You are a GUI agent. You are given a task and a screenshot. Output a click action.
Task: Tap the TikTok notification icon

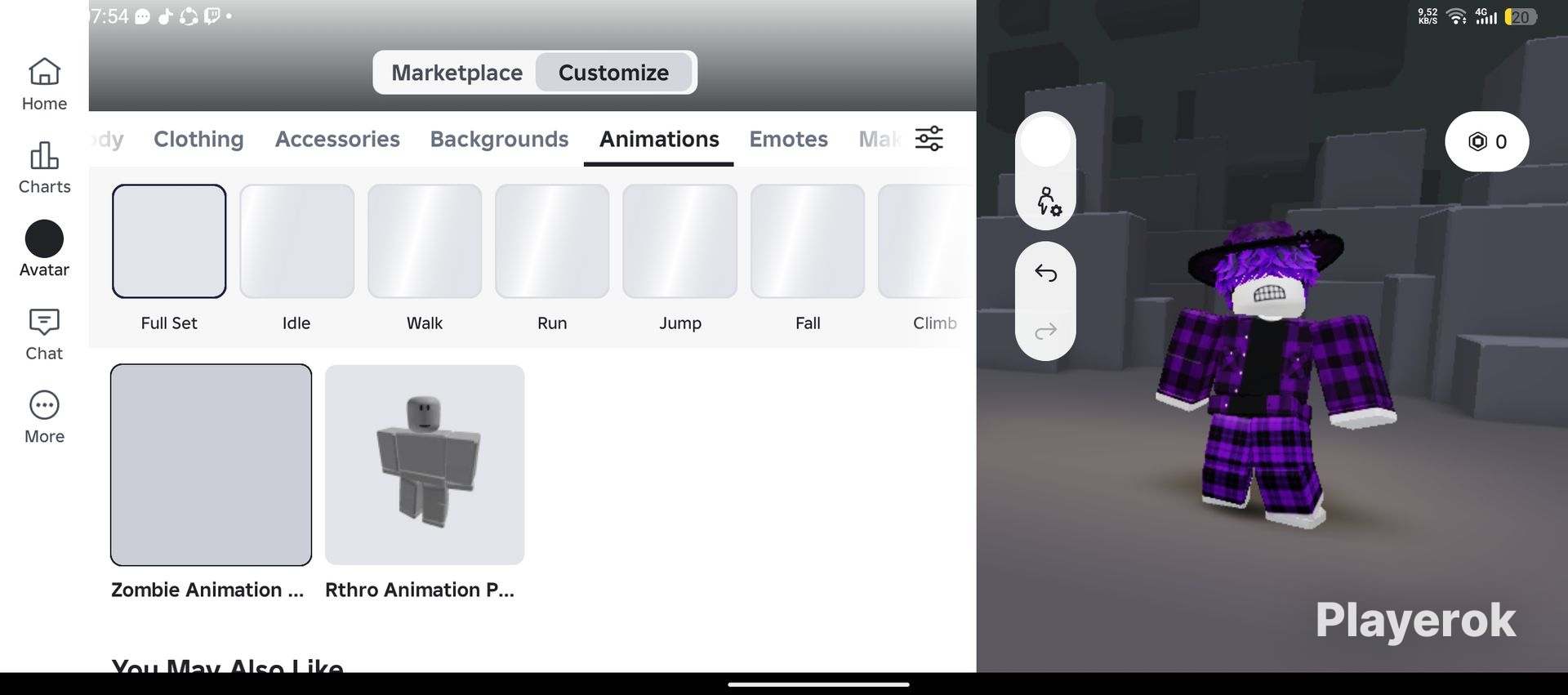[165, 16]
